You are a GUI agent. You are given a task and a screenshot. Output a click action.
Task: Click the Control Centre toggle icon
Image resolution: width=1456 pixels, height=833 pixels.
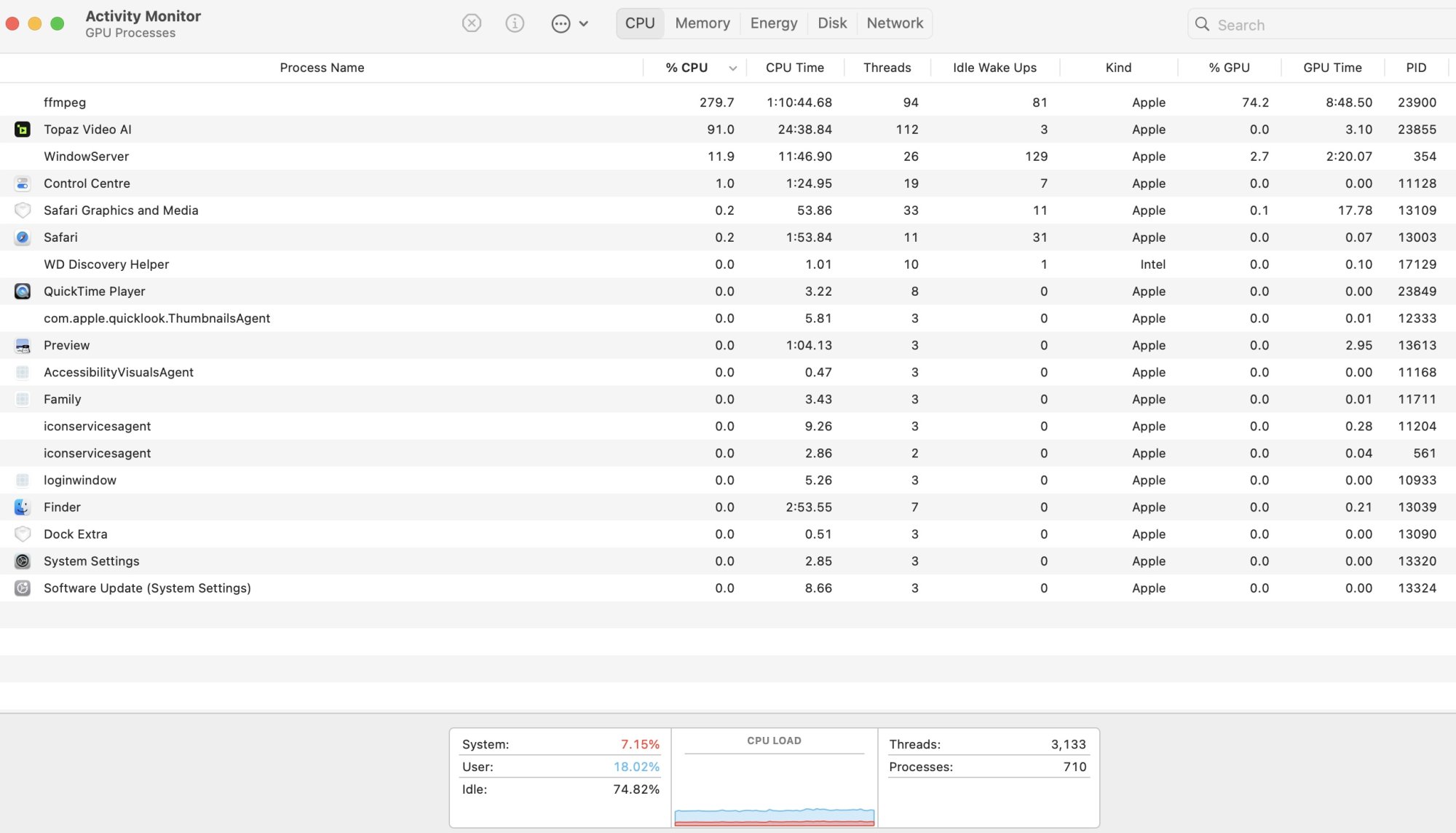click(x=23, y=183)
